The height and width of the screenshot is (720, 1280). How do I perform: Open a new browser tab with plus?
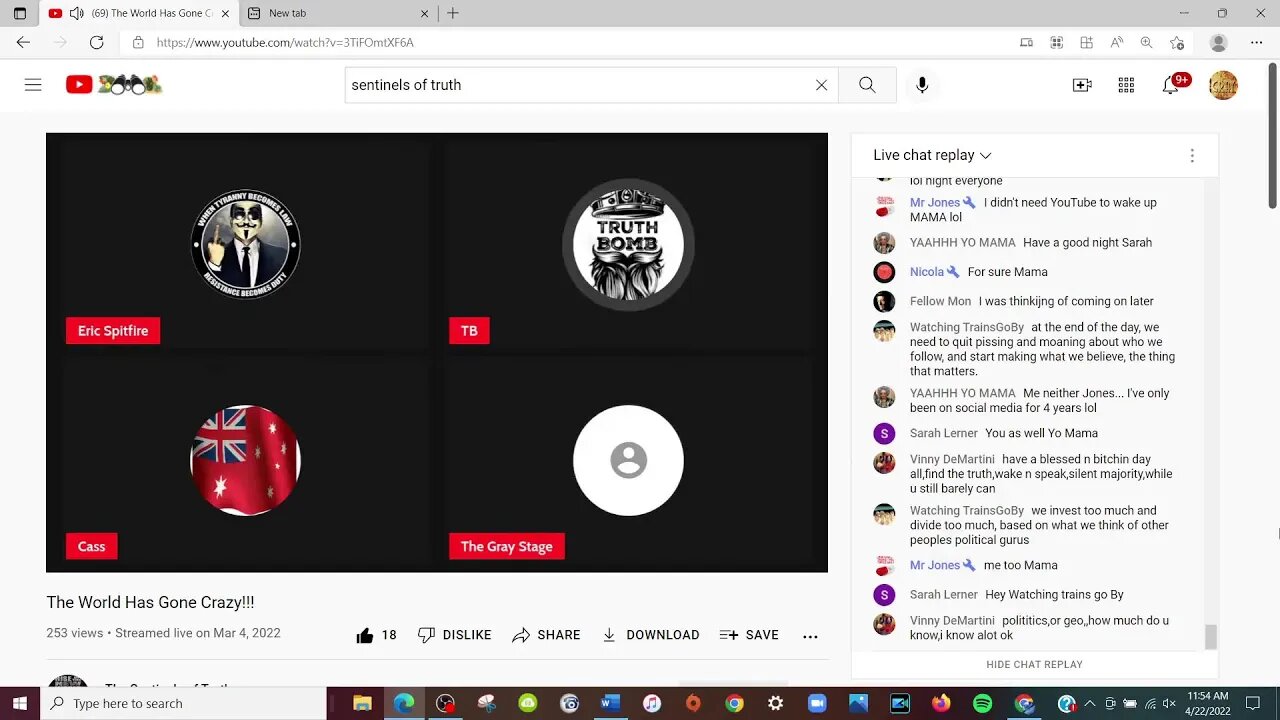tap(453, 13)
